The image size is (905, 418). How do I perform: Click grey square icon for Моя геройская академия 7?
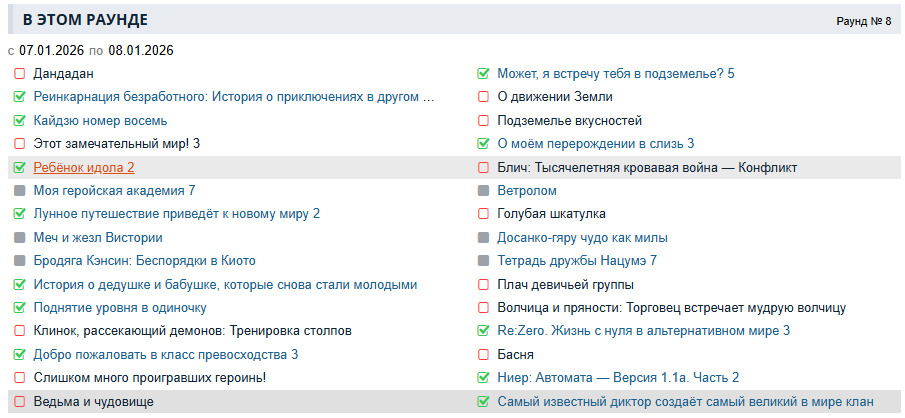click(20, 191)
